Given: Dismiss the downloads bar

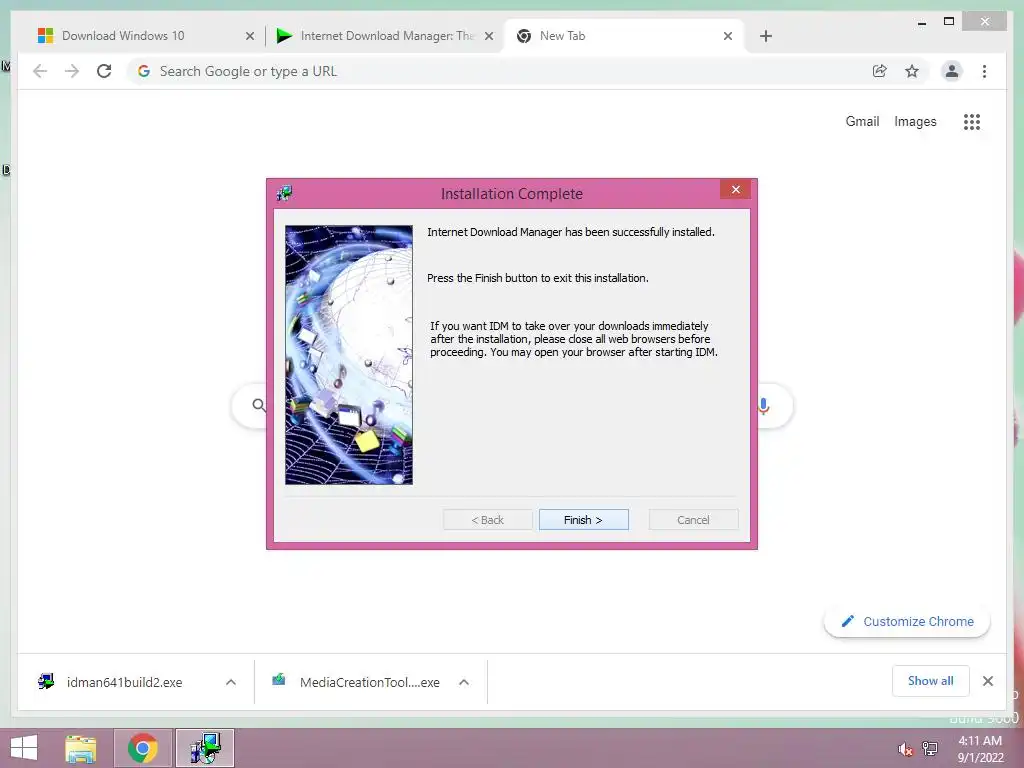Looking at the screenshot, I should [988, 681].
